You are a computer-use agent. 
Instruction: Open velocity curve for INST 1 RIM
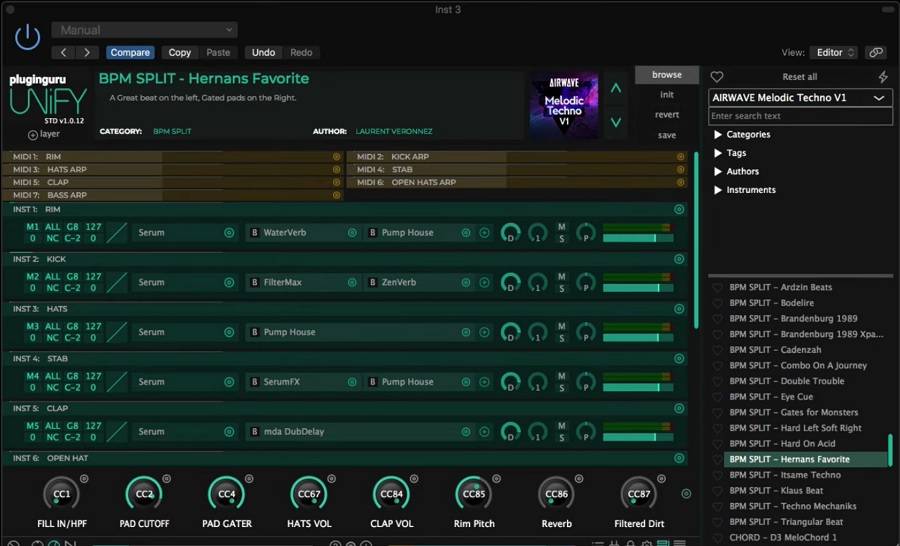point(117,232)
